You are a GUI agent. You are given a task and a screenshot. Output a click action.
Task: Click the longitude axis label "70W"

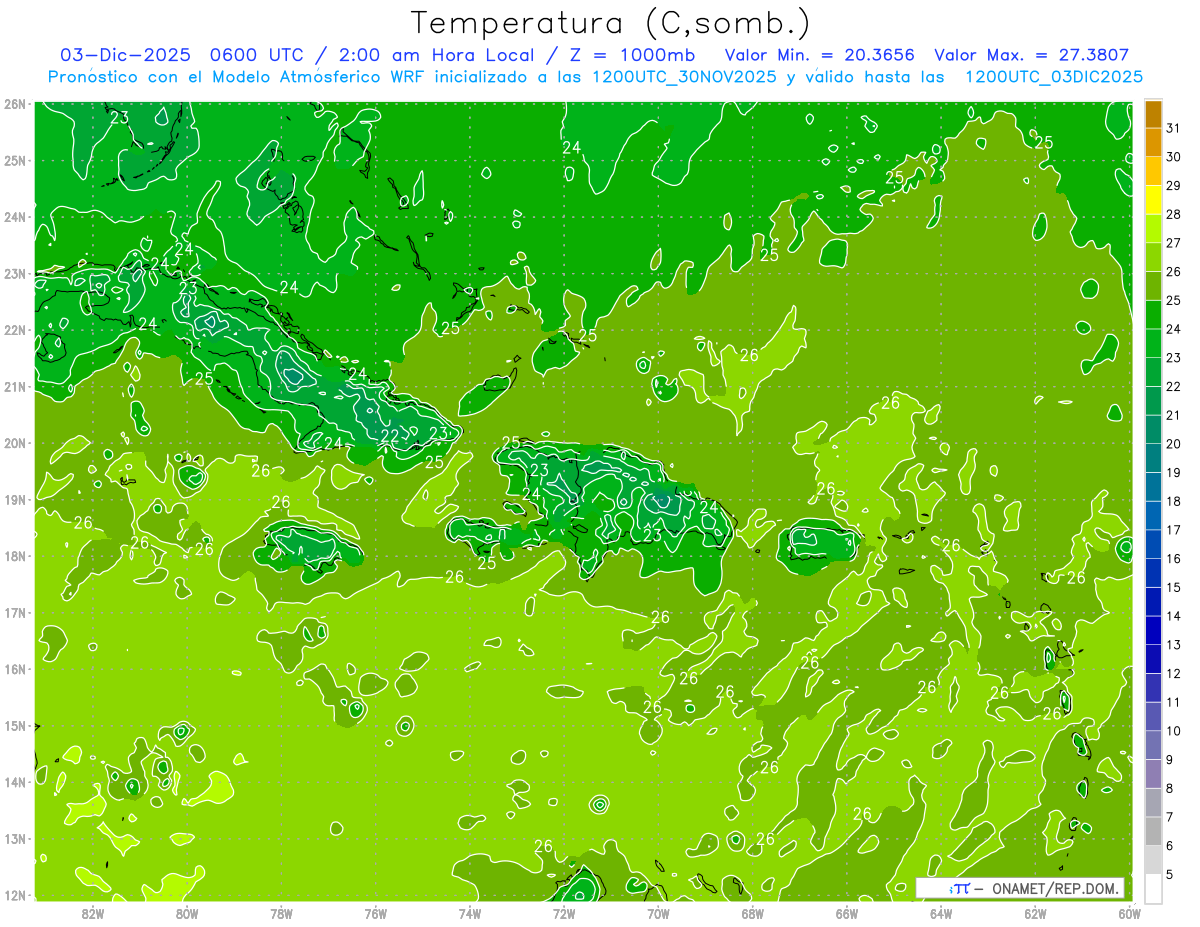[658, 913]
